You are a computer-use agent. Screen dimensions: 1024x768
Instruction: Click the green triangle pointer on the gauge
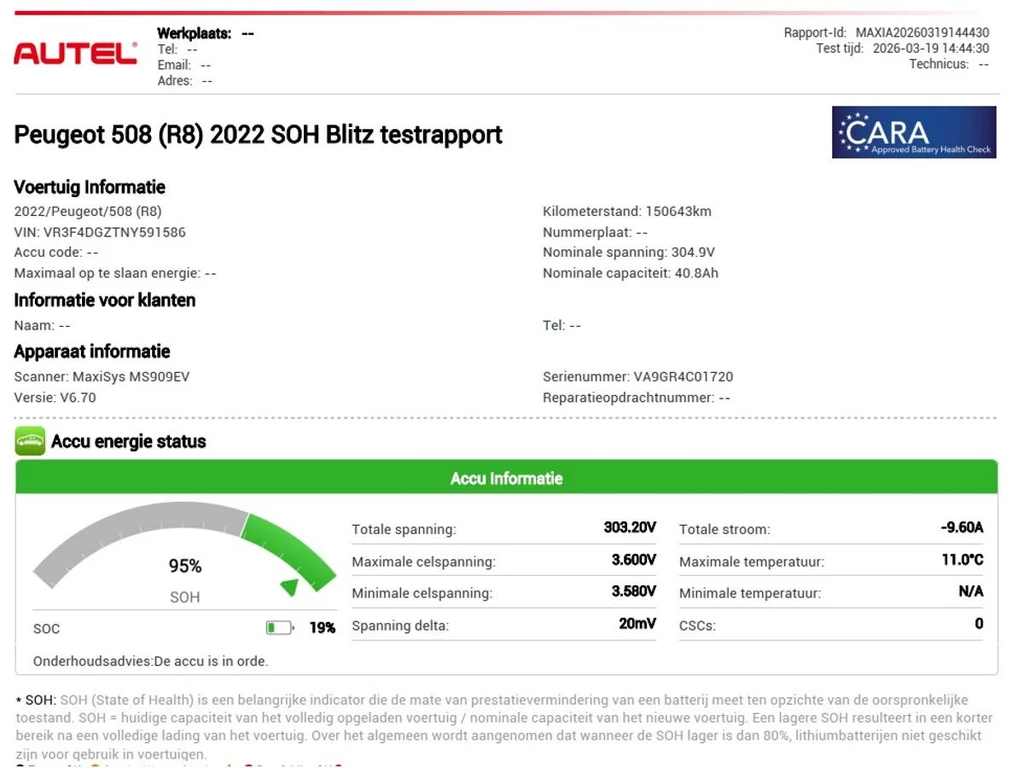289,586
